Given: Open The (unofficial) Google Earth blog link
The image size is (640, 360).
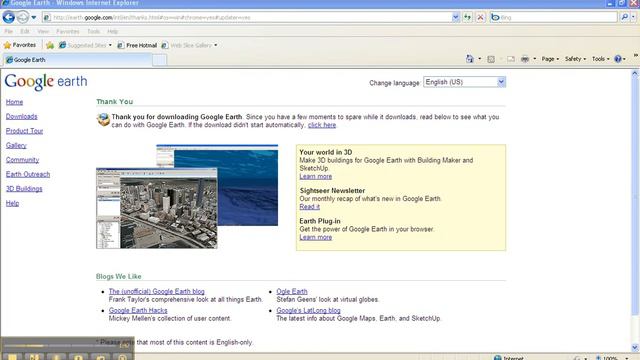Looking at the screenshot, I should [157, 291].
